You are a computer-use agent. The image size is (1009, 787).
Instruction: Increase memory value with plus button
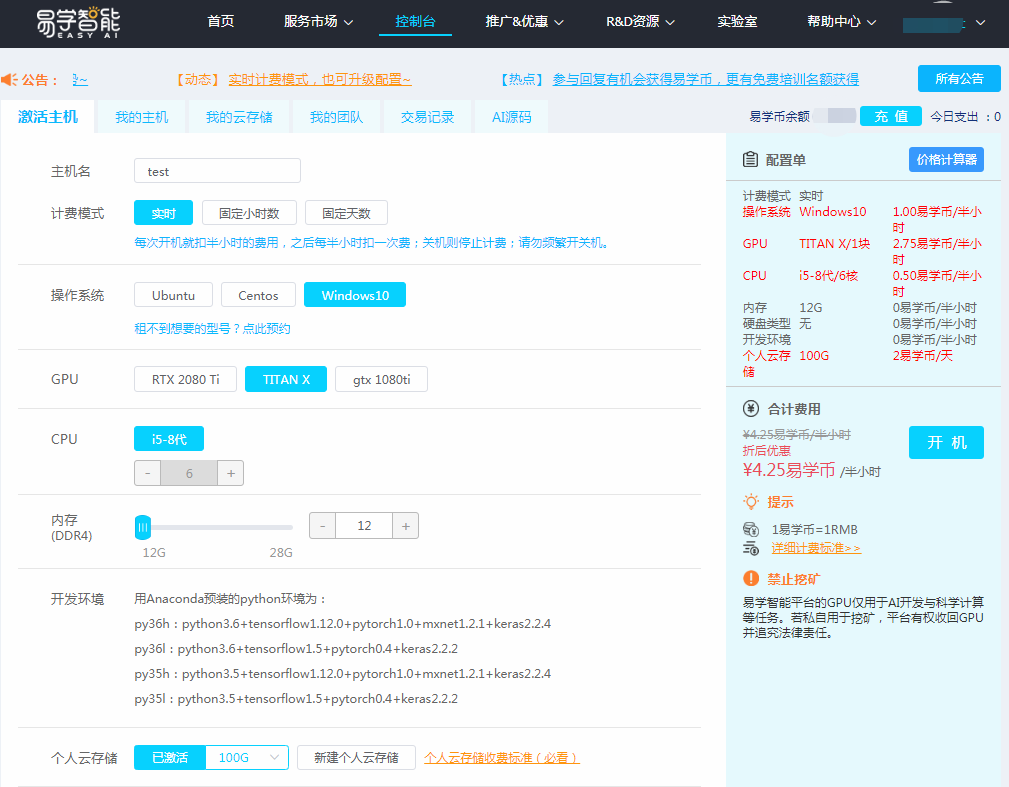click(x=406, y=526)
